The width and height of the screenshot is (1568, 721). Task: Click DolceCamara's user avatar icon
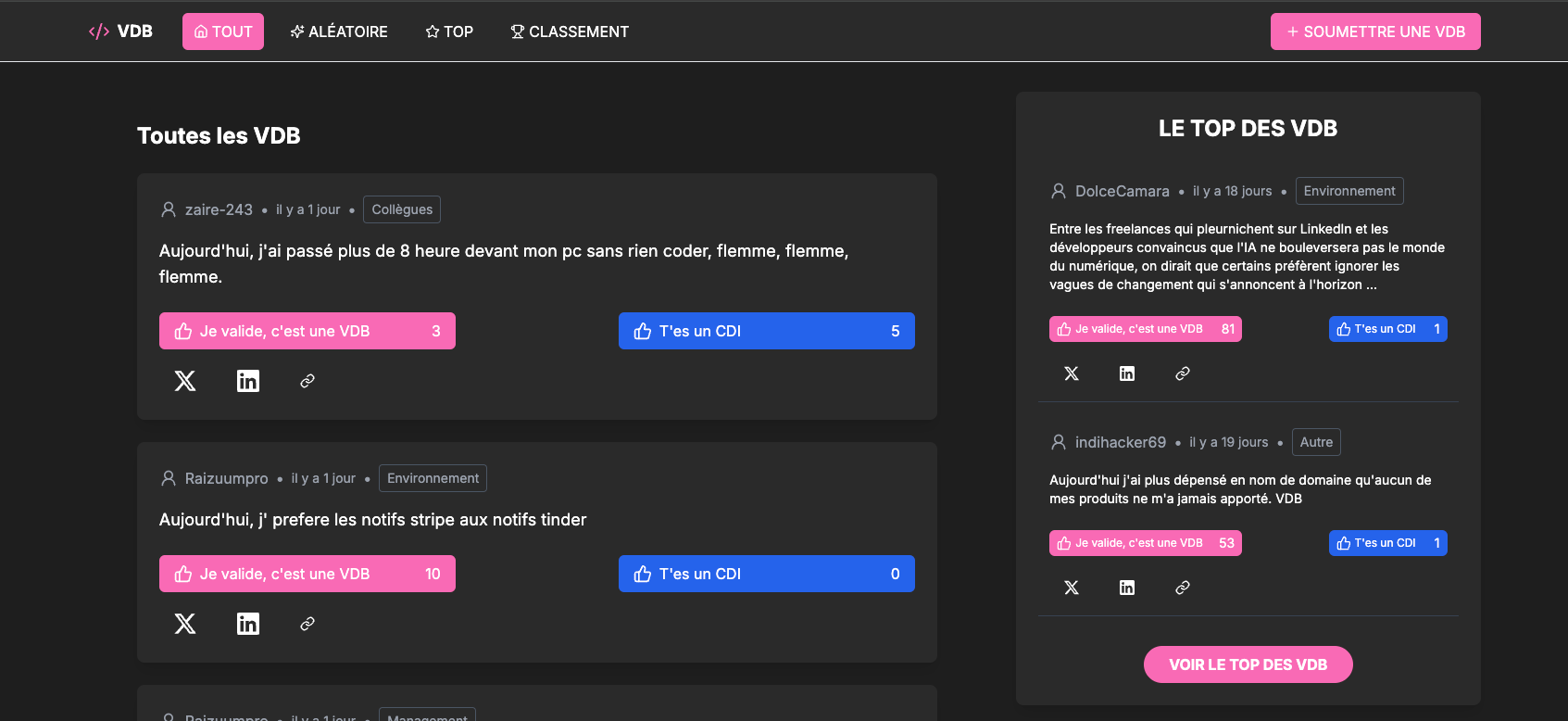pyautogui.click(x=1059, y=191)
